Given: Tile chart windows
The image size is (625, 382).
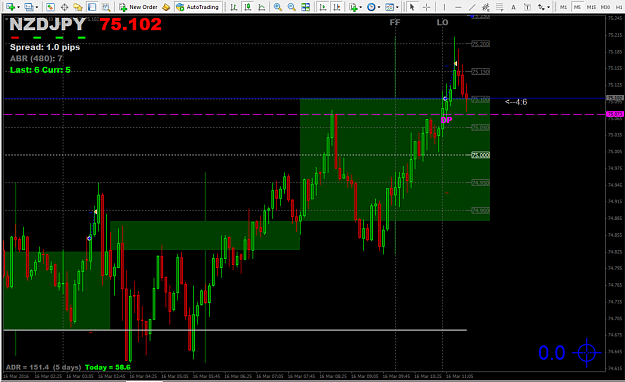Looking at the screenshot, I should tap(306, 7).
